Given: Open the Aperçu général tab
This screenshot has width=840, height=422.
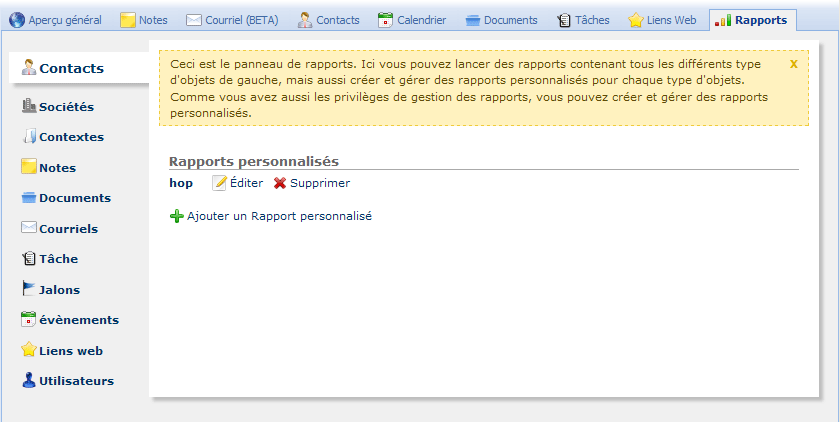Looking at the screenshot, I should coord(56,20).
